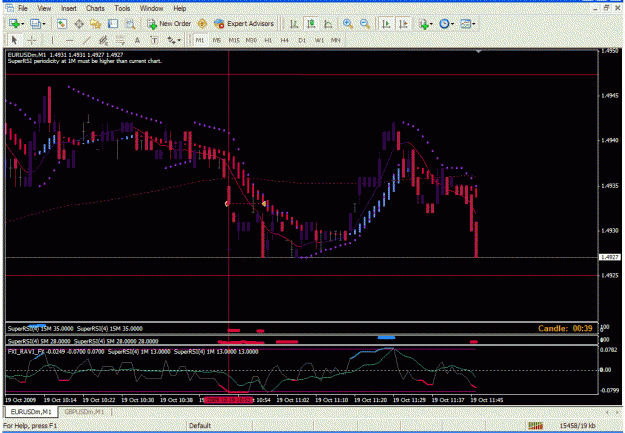The width and height of the screenshot is (625, 433).
Task: Switch to line chart display
Action: [x=328, y=24]
